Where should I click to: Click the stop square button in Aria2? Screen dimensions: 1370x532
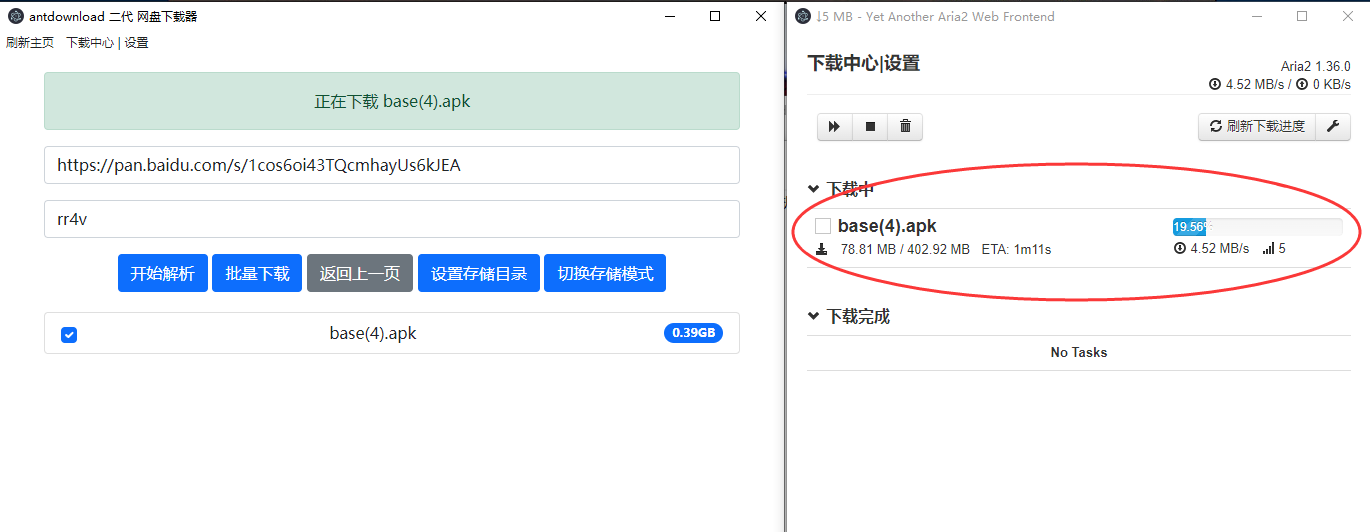pyautogui.click(x=870, y=127)
